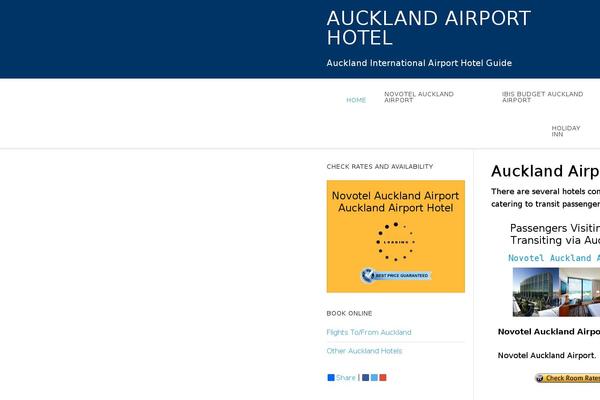Image resolution: width=600 pixels, height=400 pixels.
Task: Click the Best Price Guaranteed badge
Action: point(395,275)
